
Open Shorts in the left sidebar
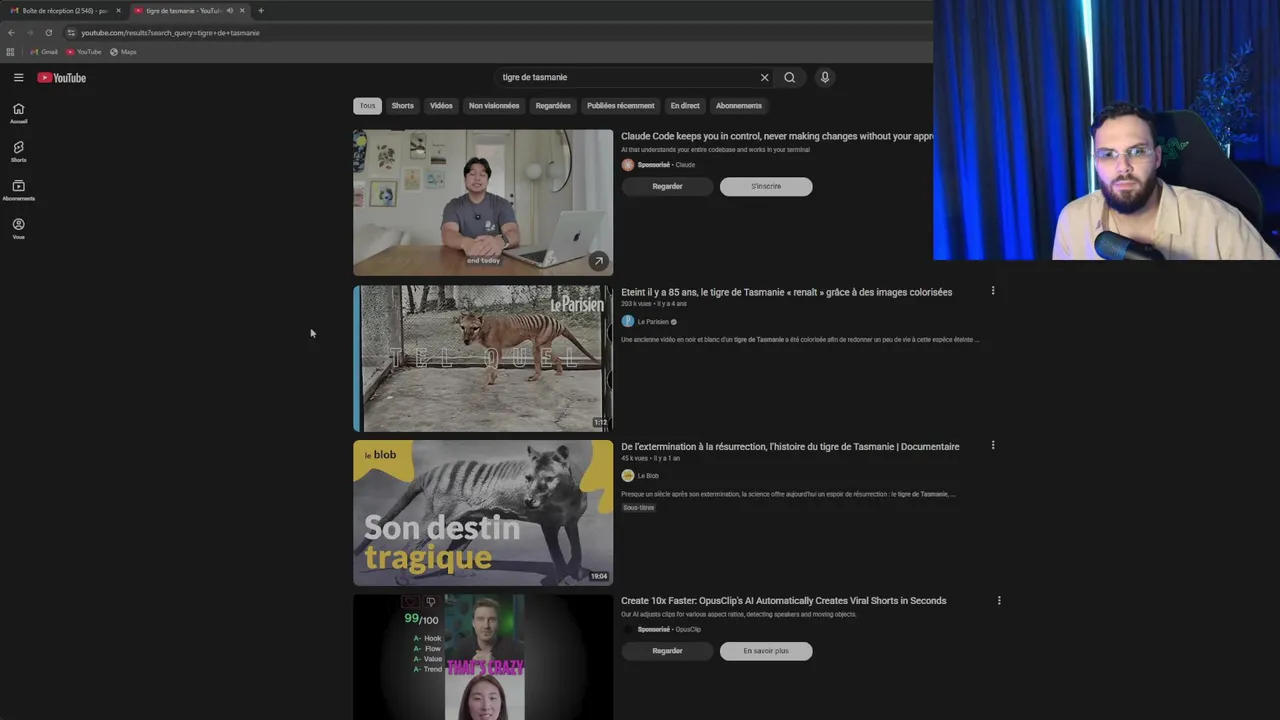[18, 152]
